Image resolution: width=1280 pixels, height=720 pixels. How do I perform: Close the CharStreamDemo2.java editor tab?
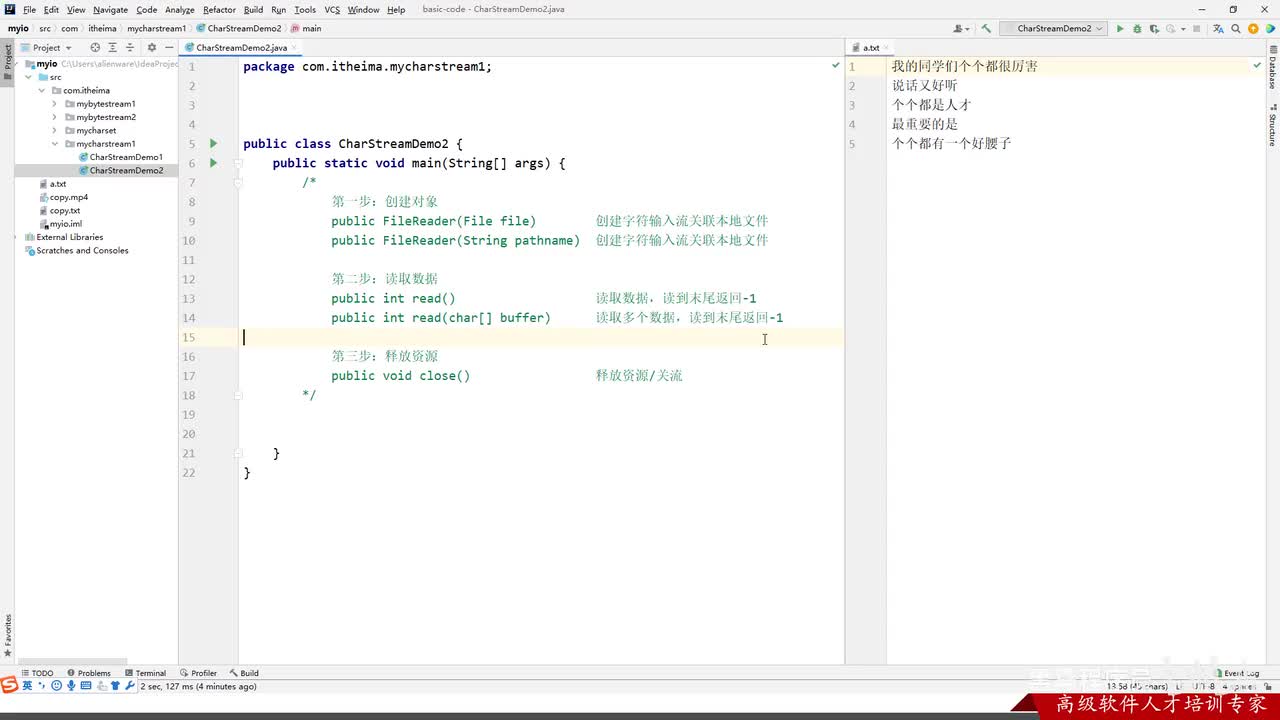pyautogui.click(x=295, y=48)
